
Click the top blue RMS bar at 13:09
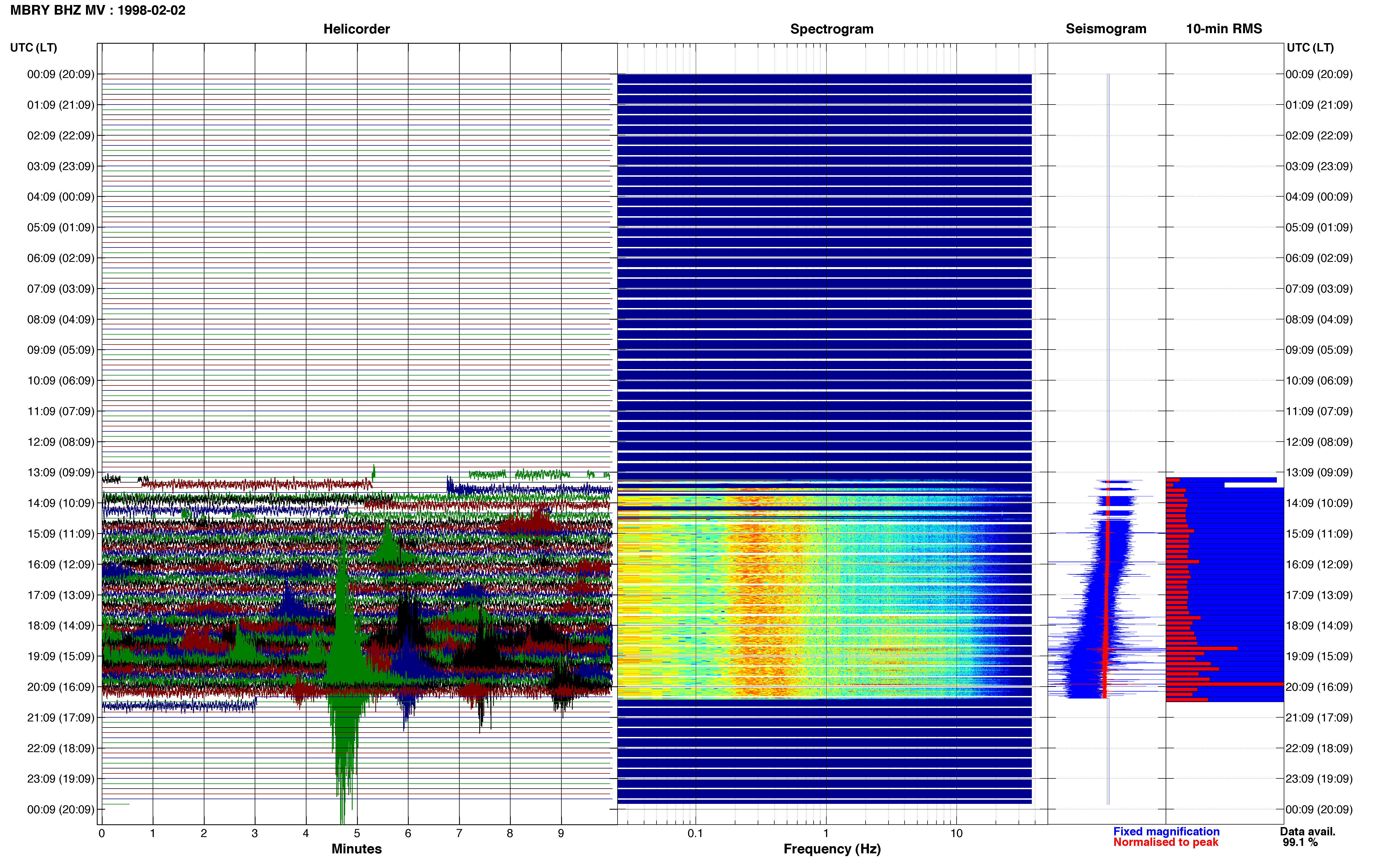pyautogui.click(x=1221, y=480)
